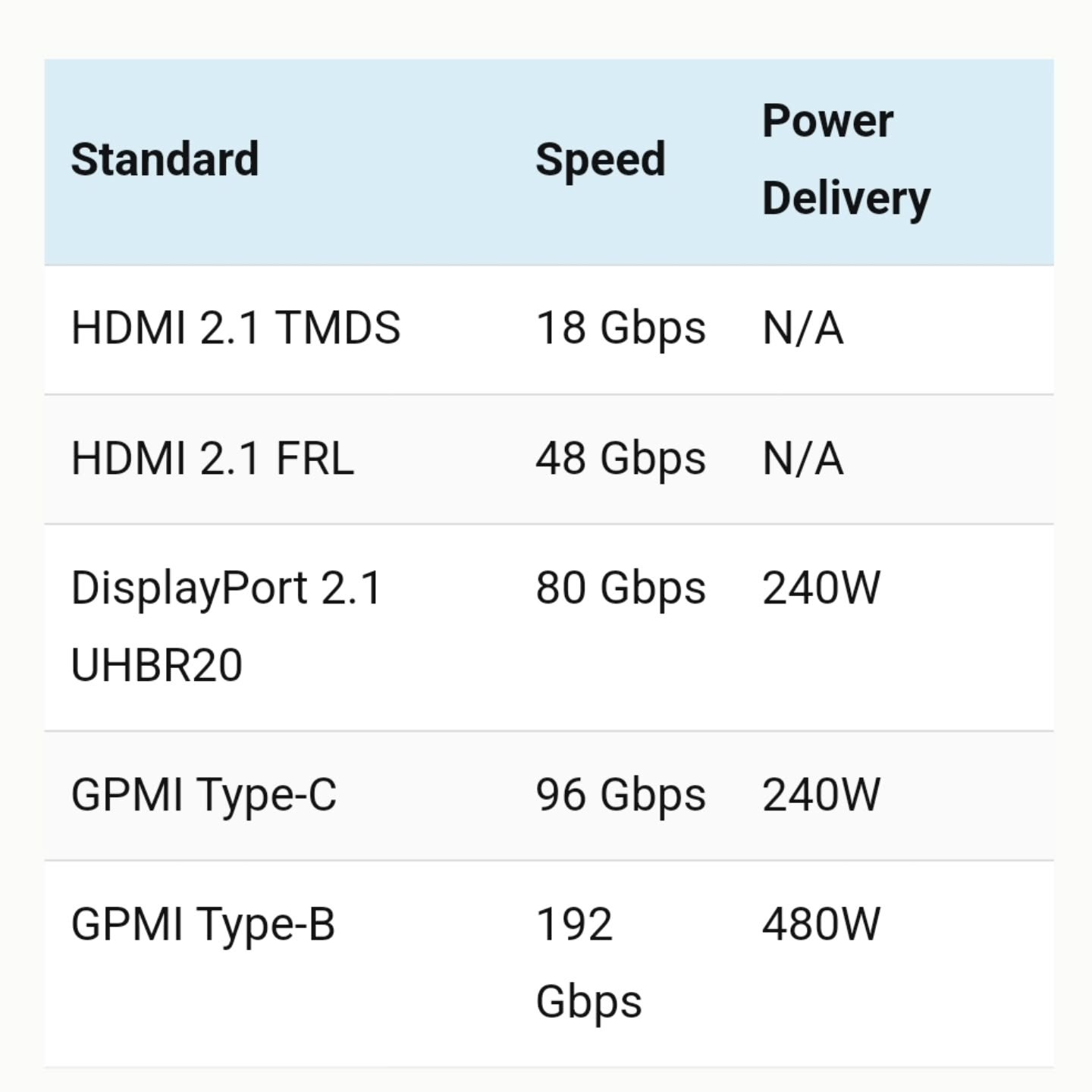Select the GPMI Type-C cell
The height and width of the screenshot is (1092, 1092).
[203, 795]
